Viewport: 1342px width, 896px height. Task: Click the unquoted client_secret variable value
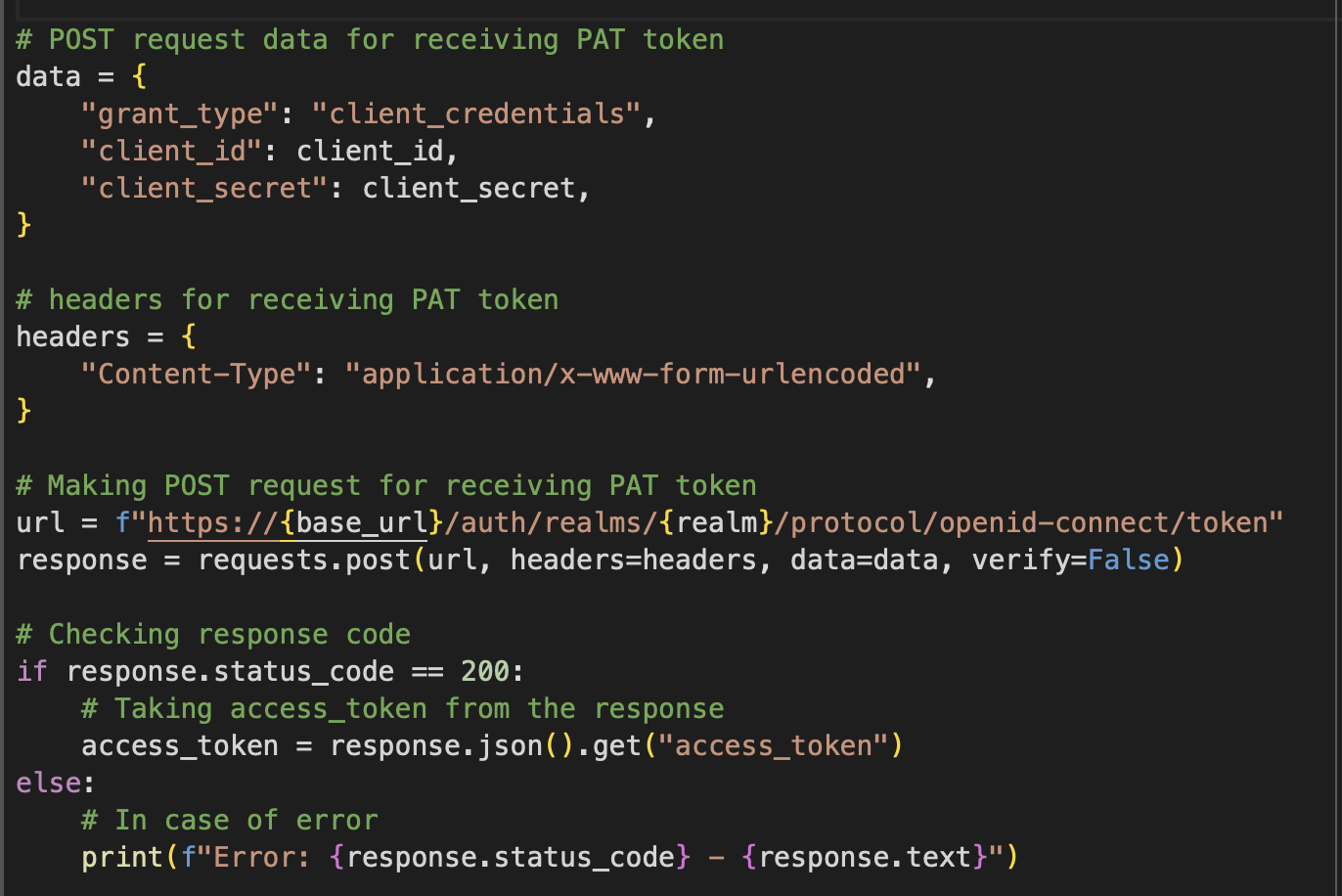tap(469, 189)
